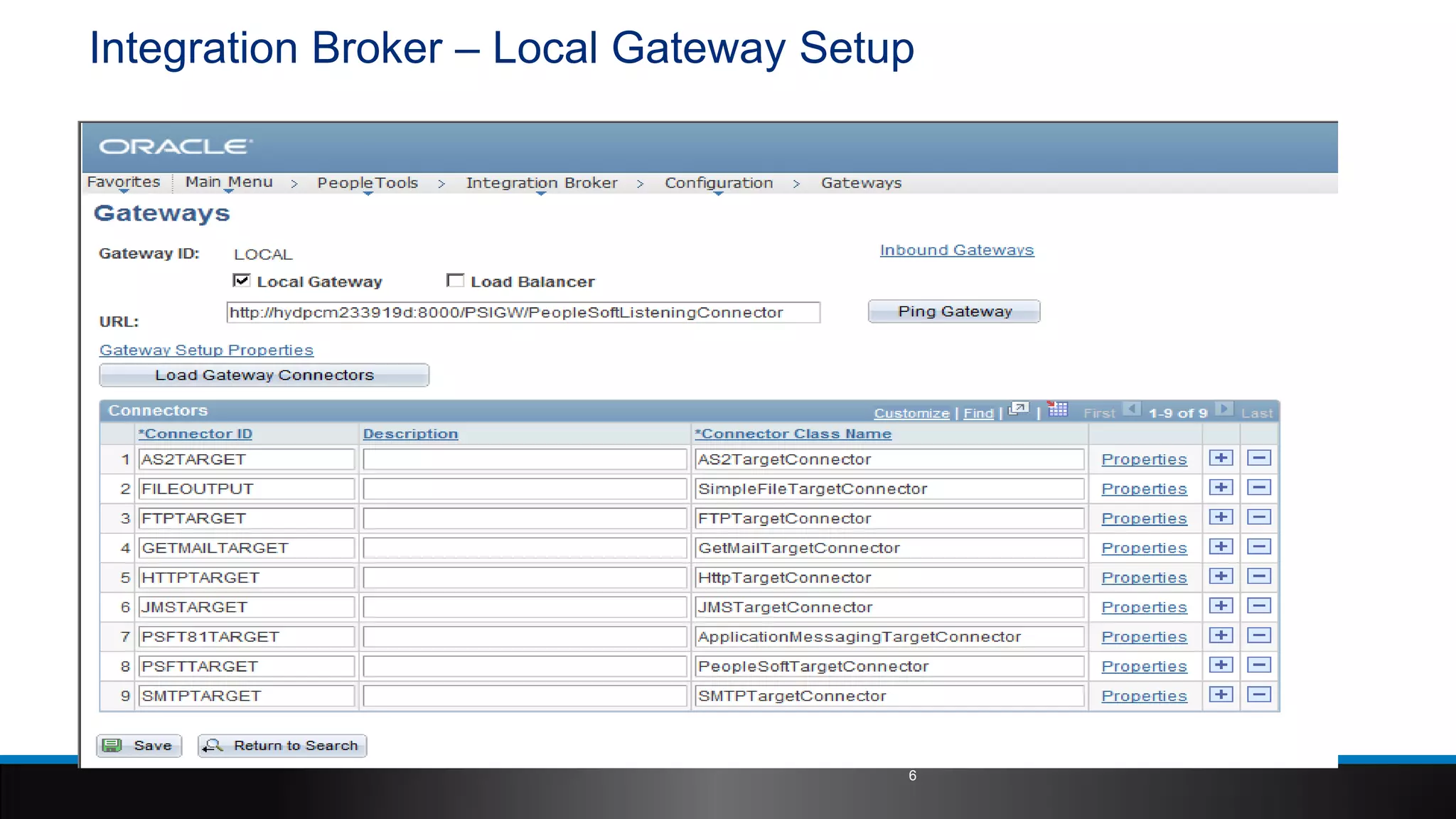This screenshot has width=1456, height=819.
Task: Show previous rows arrow in Connectors grid
Action: [x=1132, y=409]
